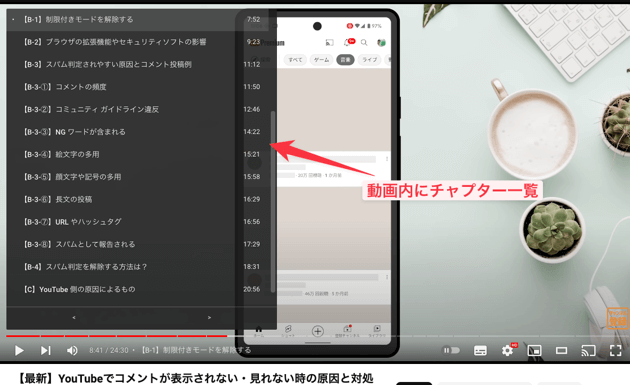Enter full screen mode
This screenshot has height=385, width=630.
tap(616, 350)
